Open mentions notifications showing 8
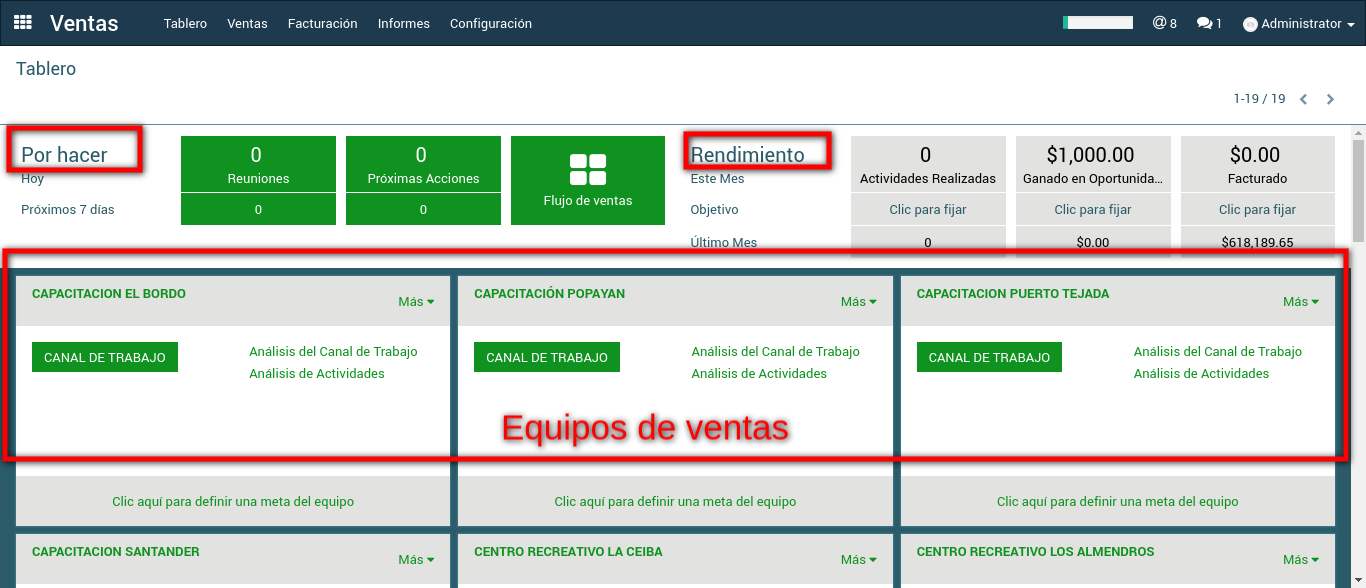1366x588 pixels. 1164,23
